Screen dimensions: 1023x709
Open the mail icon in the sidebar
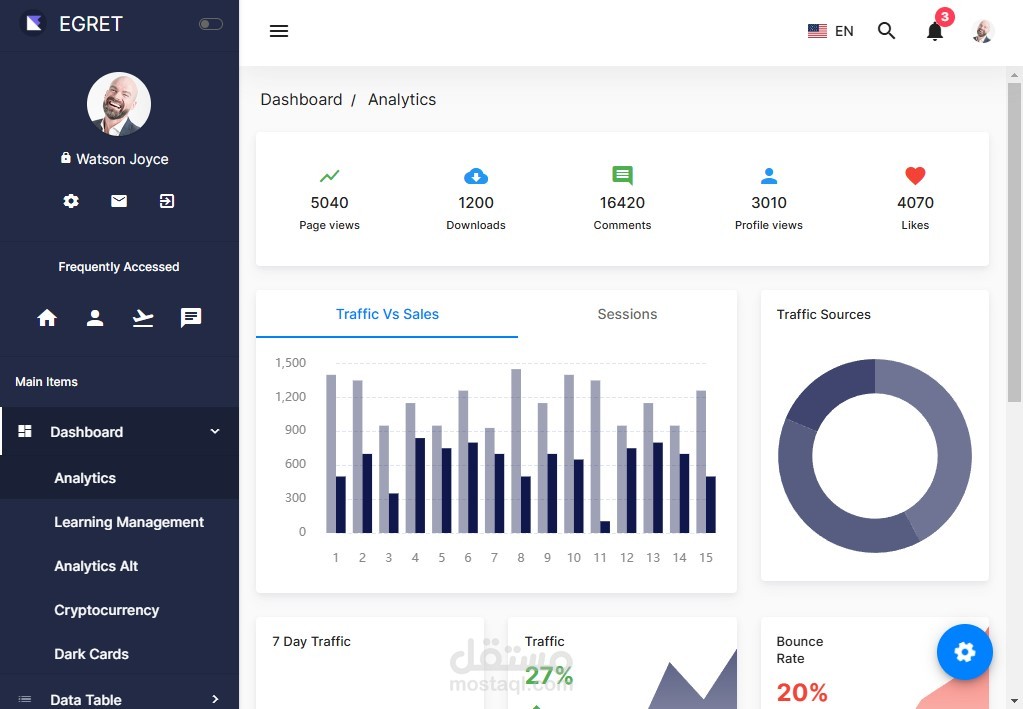[118, 201]
